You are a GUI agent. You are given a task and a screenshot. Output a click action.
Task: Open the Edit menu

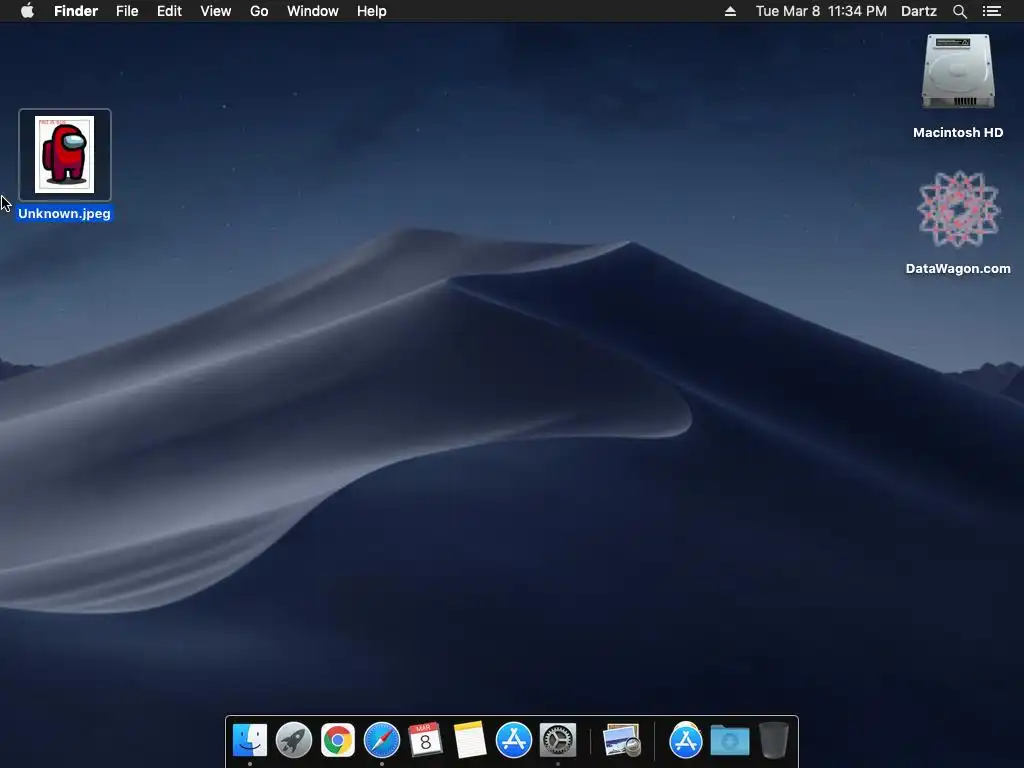169,11
